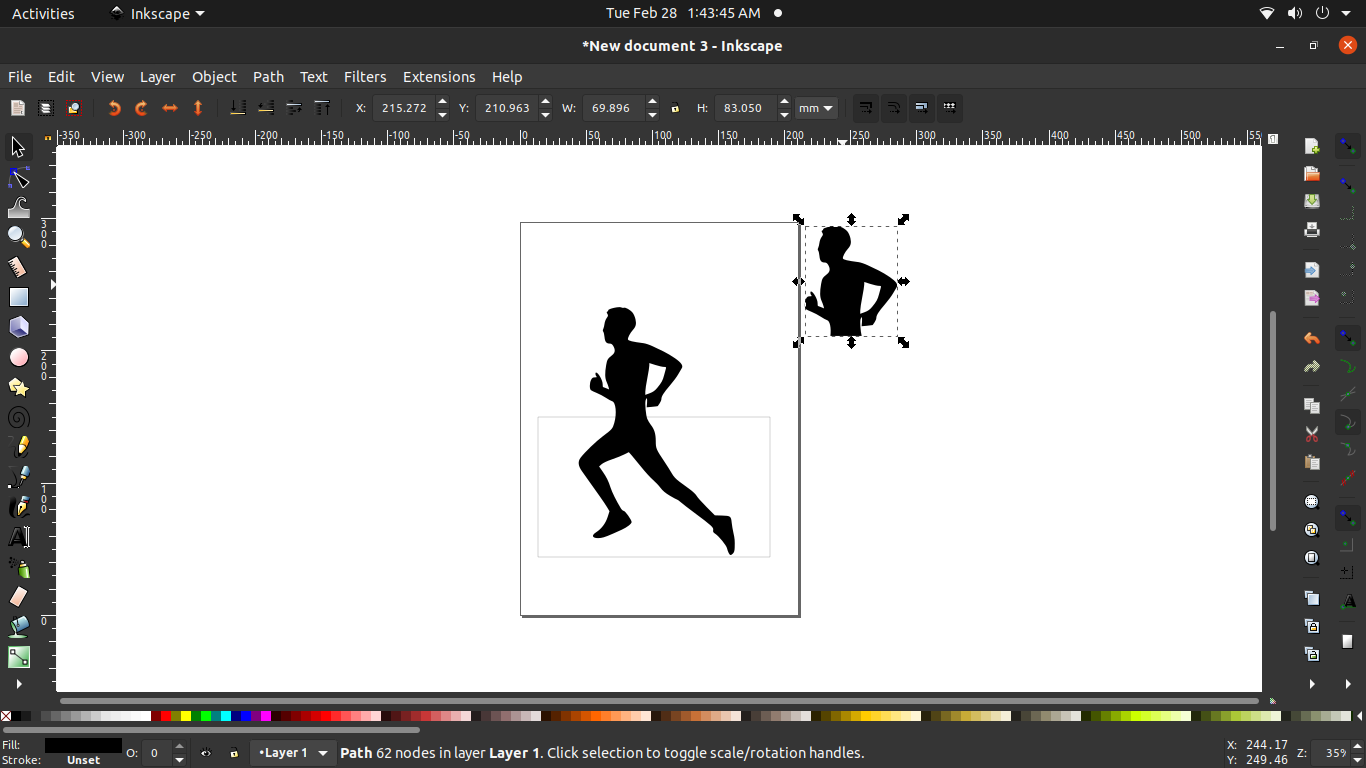The height and width of the screenshot is (768, 1366).
Task: Enable snapping using the top-right toggle
Action: (x=1347, y=145)
